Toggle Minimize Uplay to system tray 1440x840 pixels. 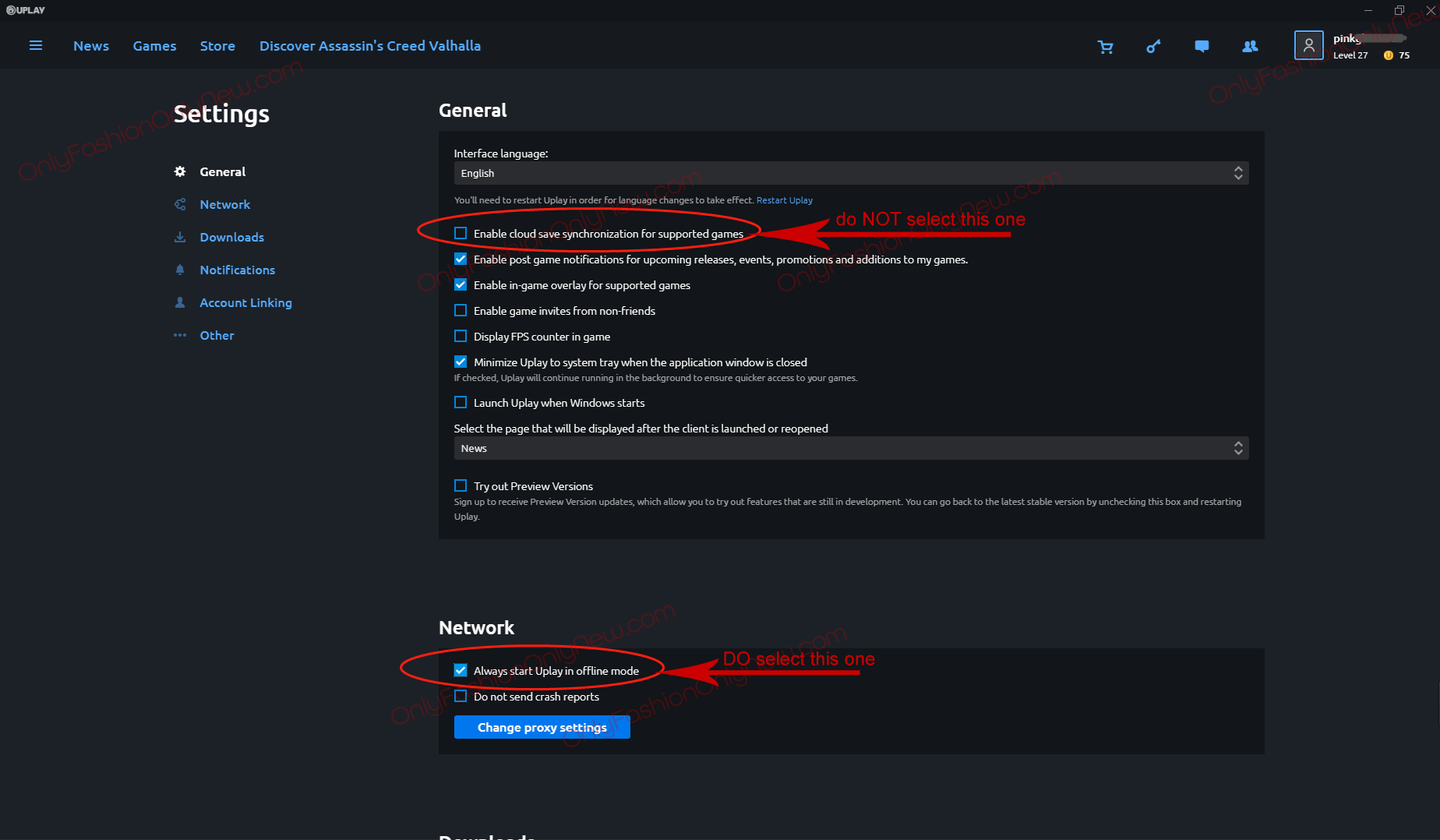coord(461,362)
